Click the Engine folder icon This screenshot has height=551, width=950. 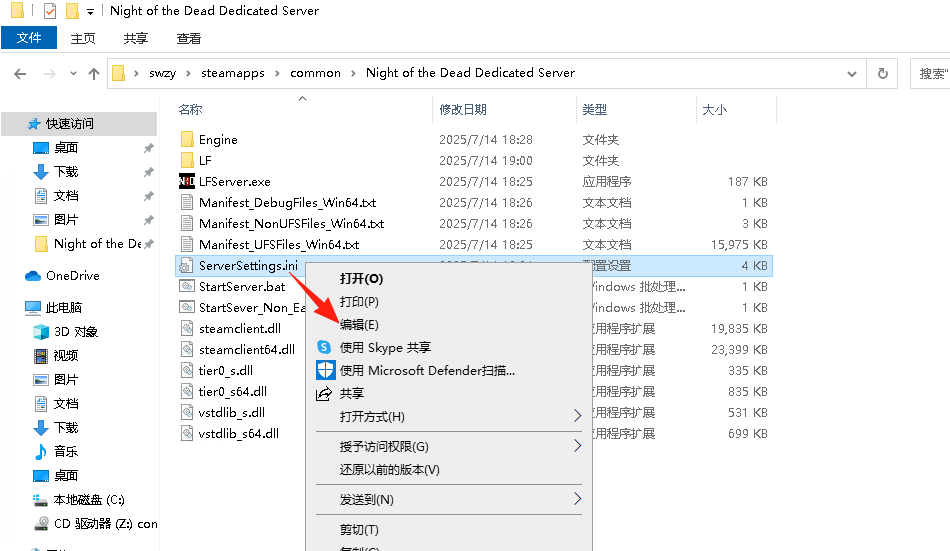click(187, 139)
